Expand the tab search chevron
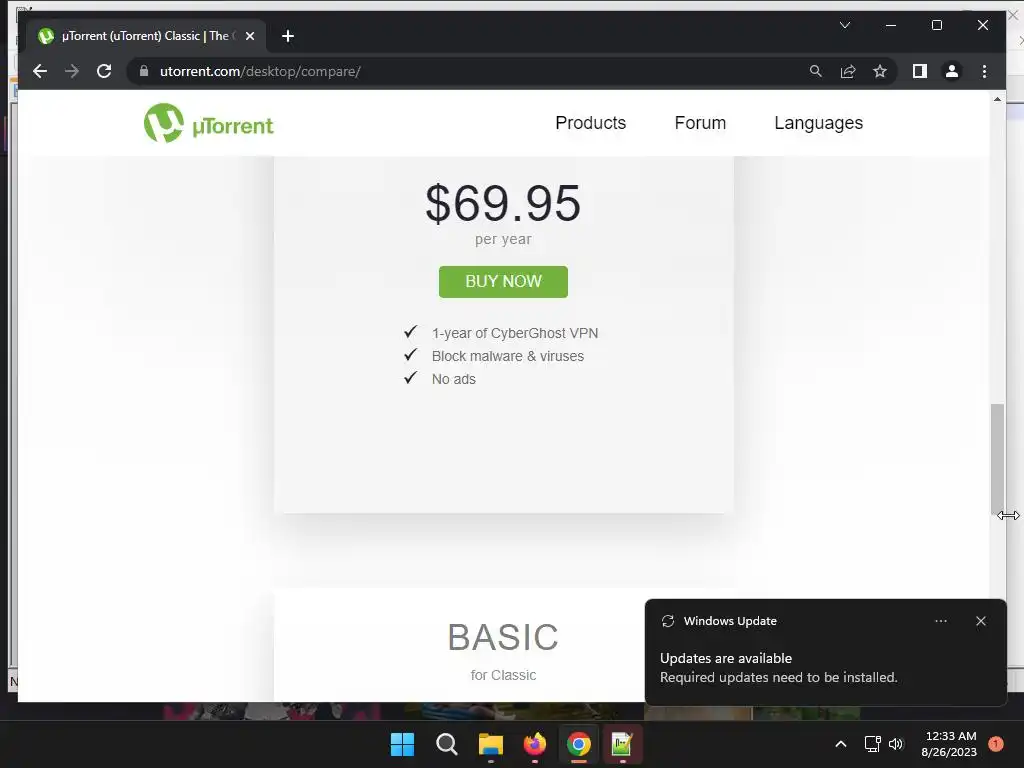This screenshot has height=768, width=1024. pyautogui.click(x=844, y=25)
